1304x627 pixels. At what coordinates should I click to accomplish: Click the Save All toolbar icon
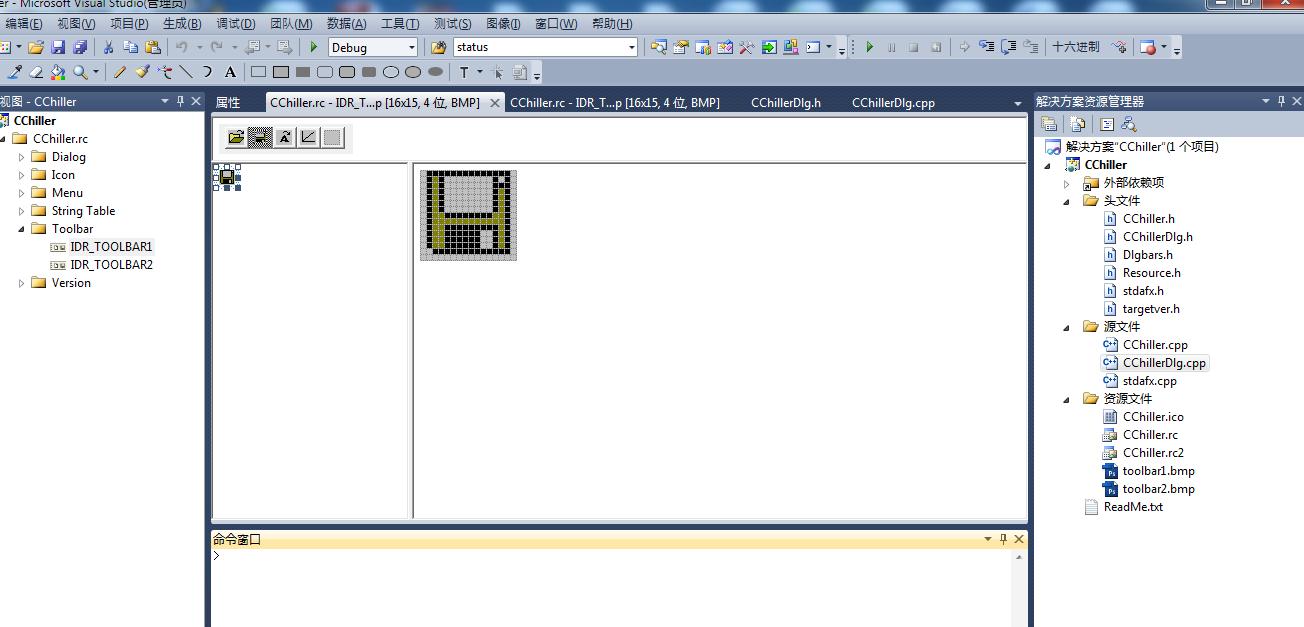tap(80, 47)
